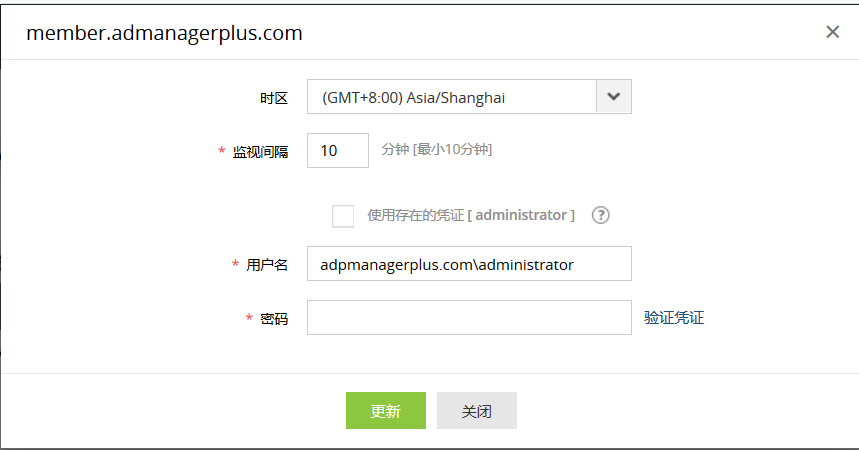
Task: Click the 验证凭证 link
Action: point(674,318)
